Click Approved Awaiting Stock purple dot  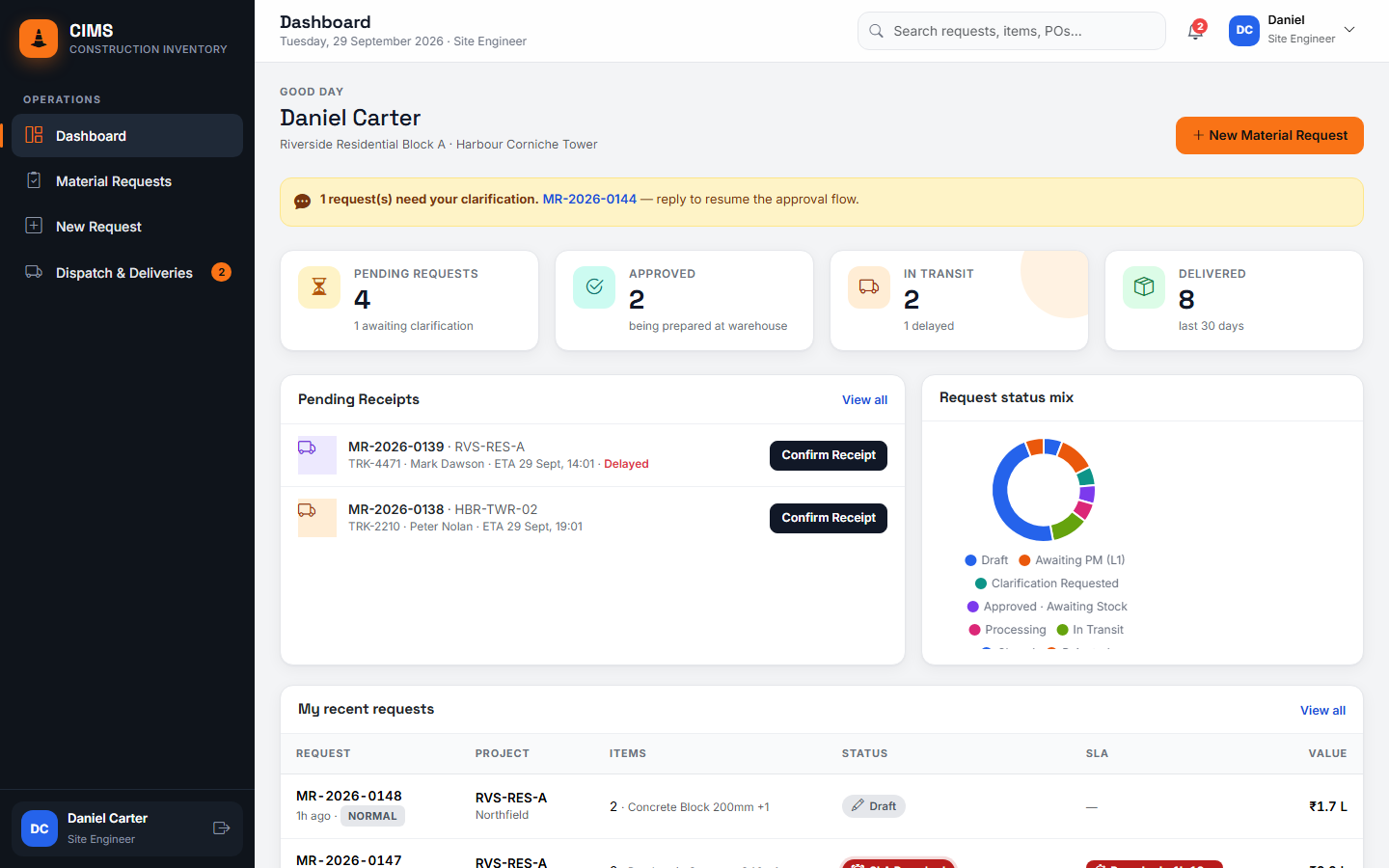pyautogui.click(x=973, y=607)
